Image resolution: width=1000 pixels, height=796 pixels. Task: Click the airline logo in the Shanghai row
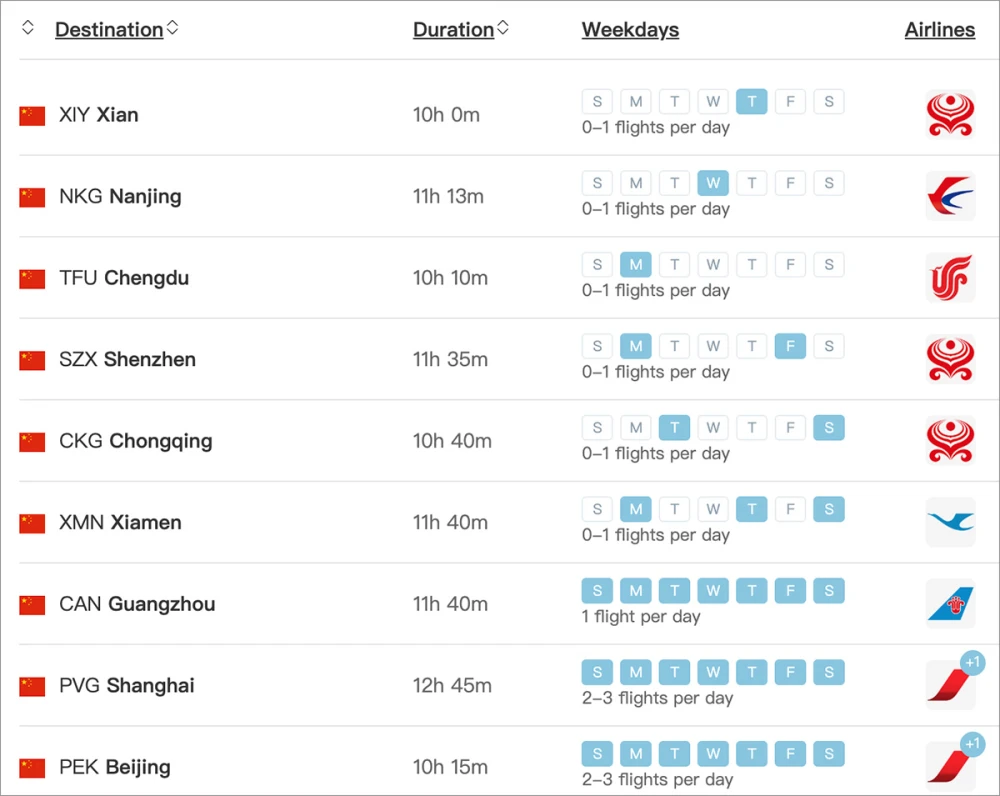click(948, 686)
